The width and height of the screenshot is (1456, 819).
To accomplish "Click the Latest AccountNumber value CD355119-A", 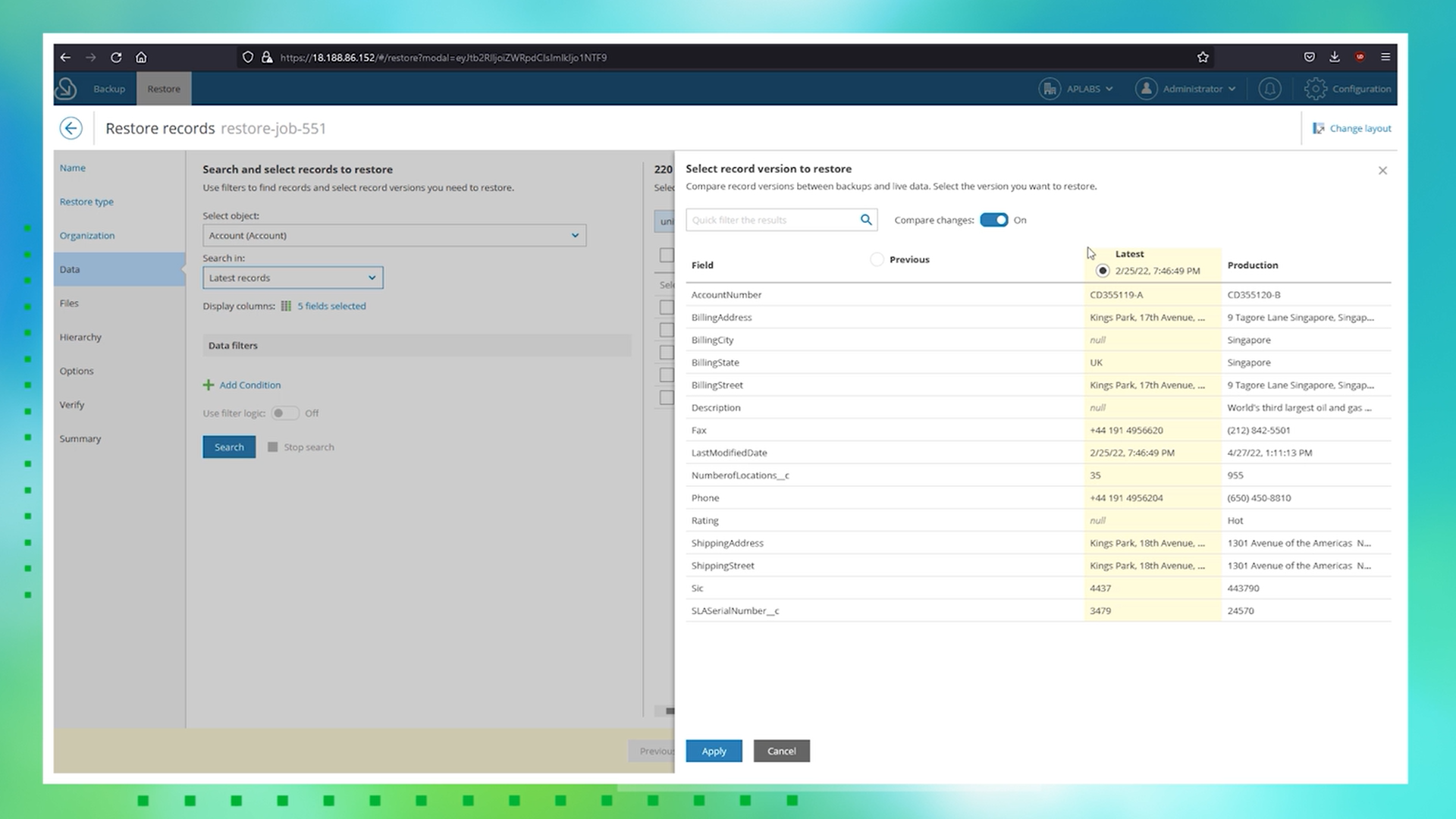I will point(1116,295).
